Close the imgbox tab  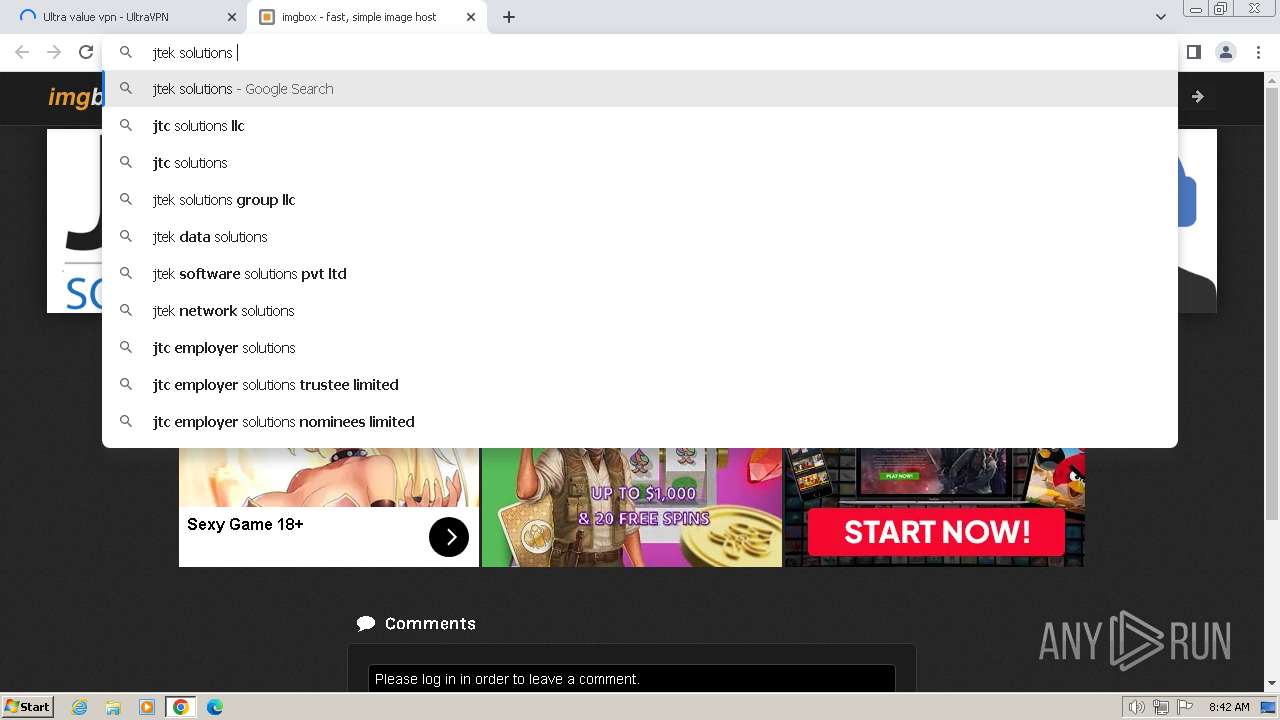[471, 17]
